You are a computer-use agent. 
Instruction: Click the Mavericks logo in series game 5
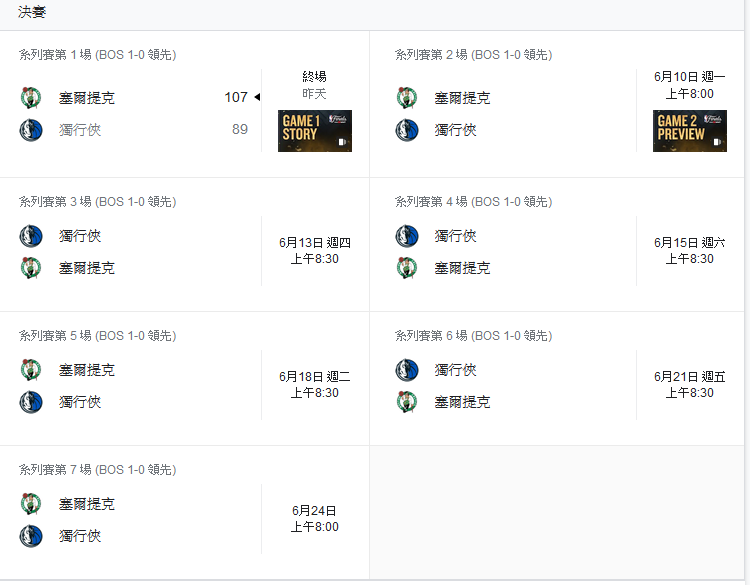coord(31,402)
